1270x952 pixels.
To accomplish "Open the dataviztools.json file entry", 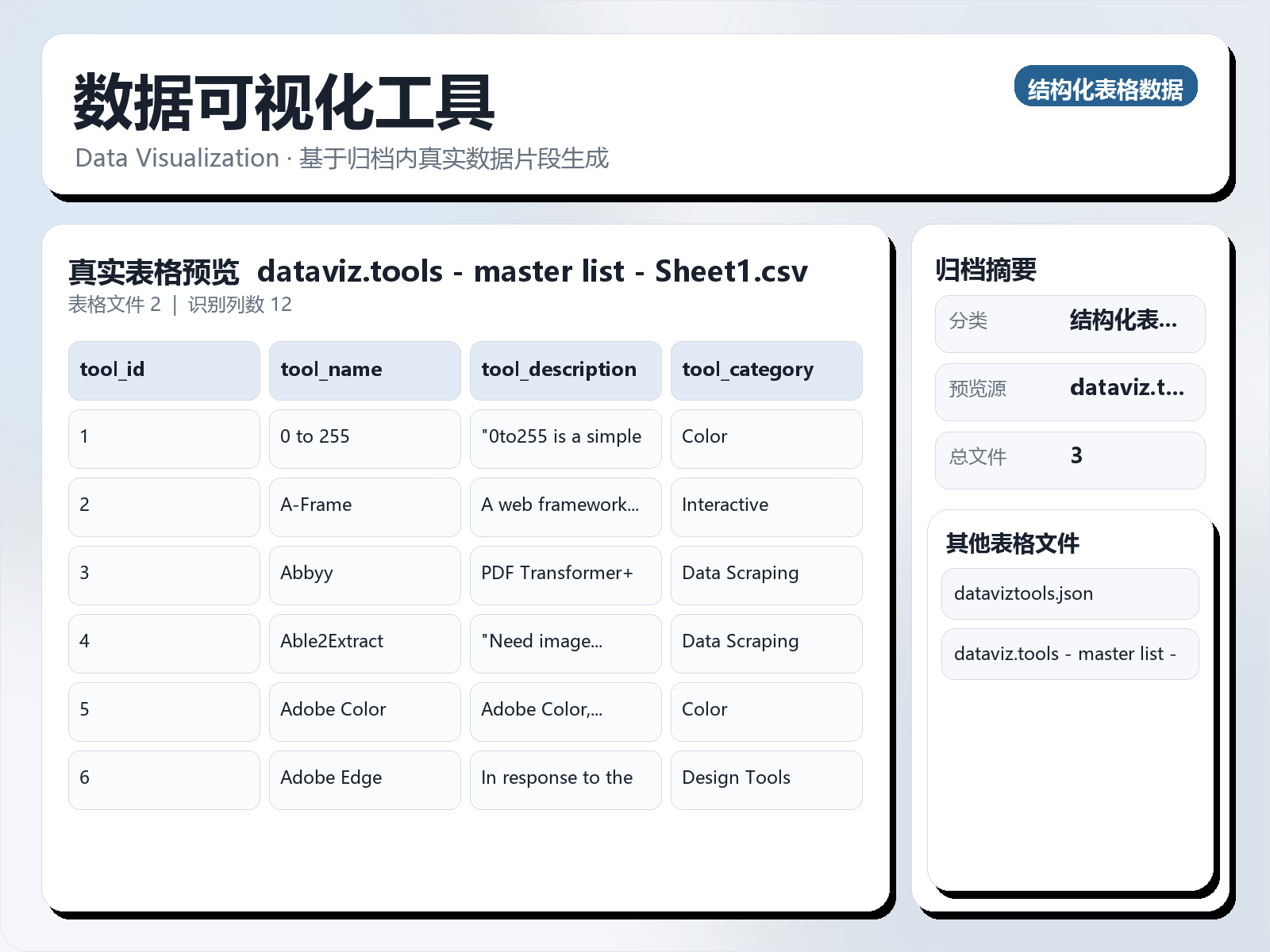I will (1069, 593).
